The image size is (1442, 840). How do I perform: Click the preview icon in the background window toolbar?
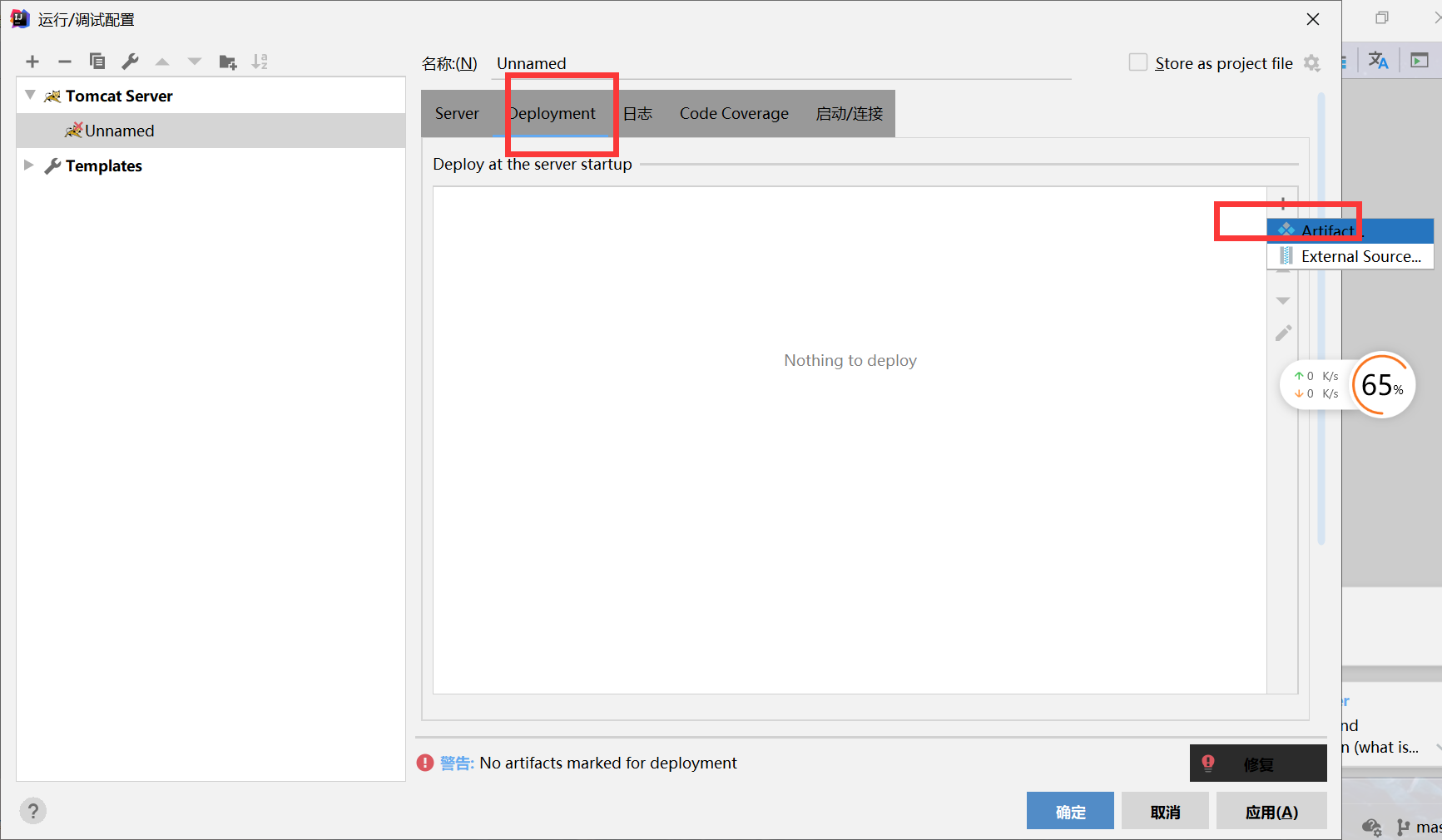(x=1420, y=61)
